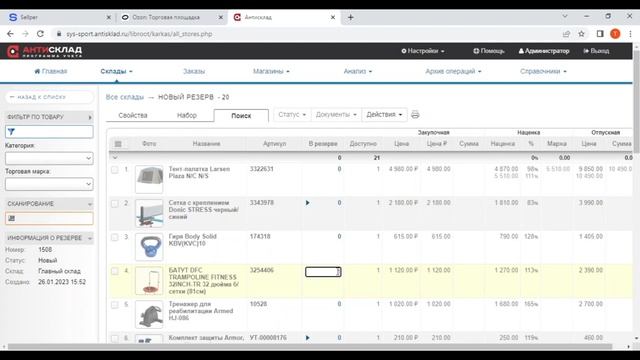
Task: Switch to Набор tab
Action: (x=187, y=116)
